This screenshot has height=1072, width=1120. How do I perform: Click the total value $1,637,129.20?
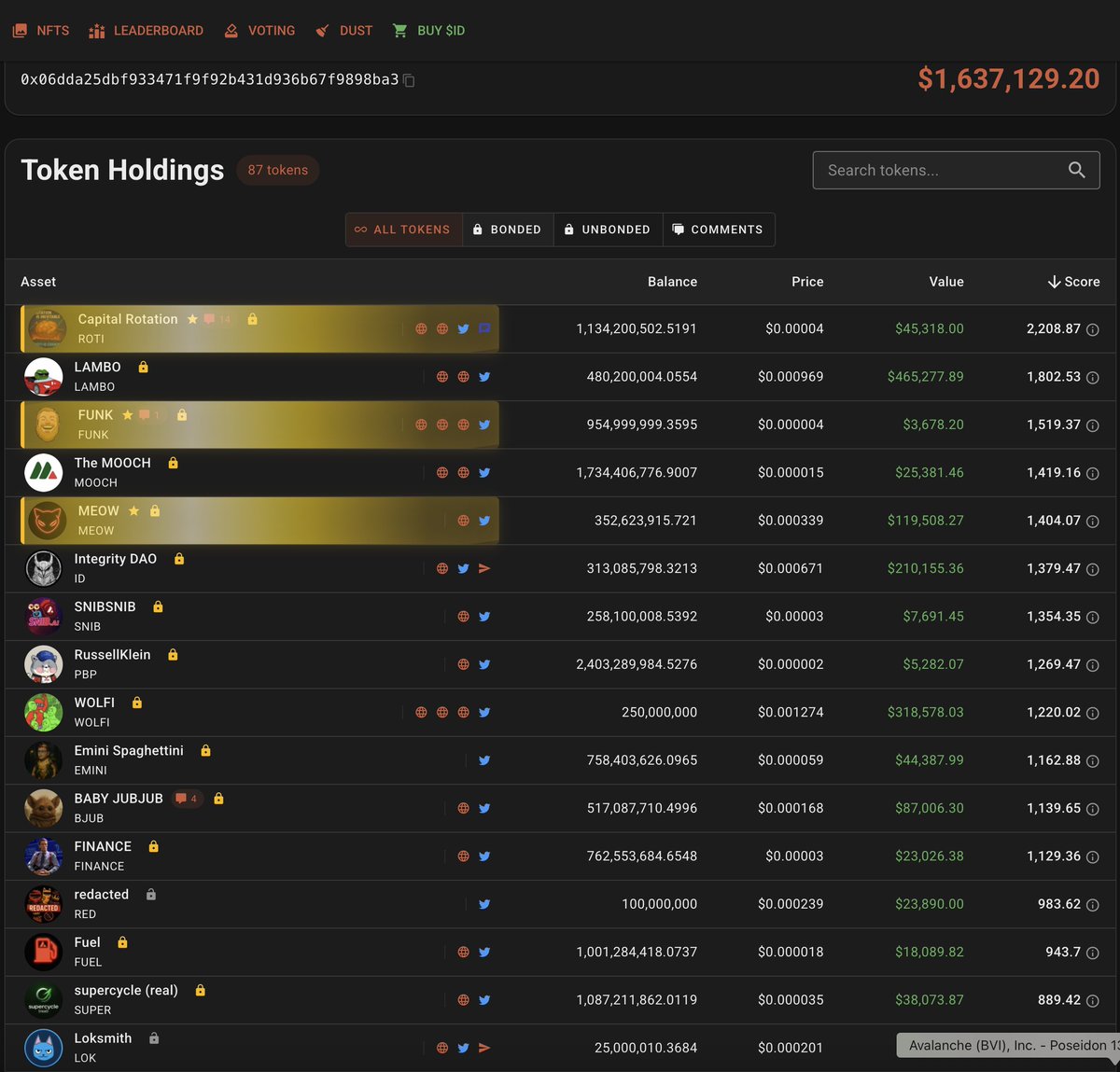click(1009, 78)
